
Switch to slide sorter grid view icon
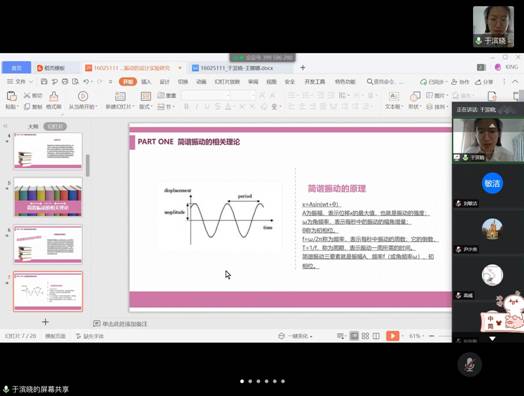coord(365,336)
